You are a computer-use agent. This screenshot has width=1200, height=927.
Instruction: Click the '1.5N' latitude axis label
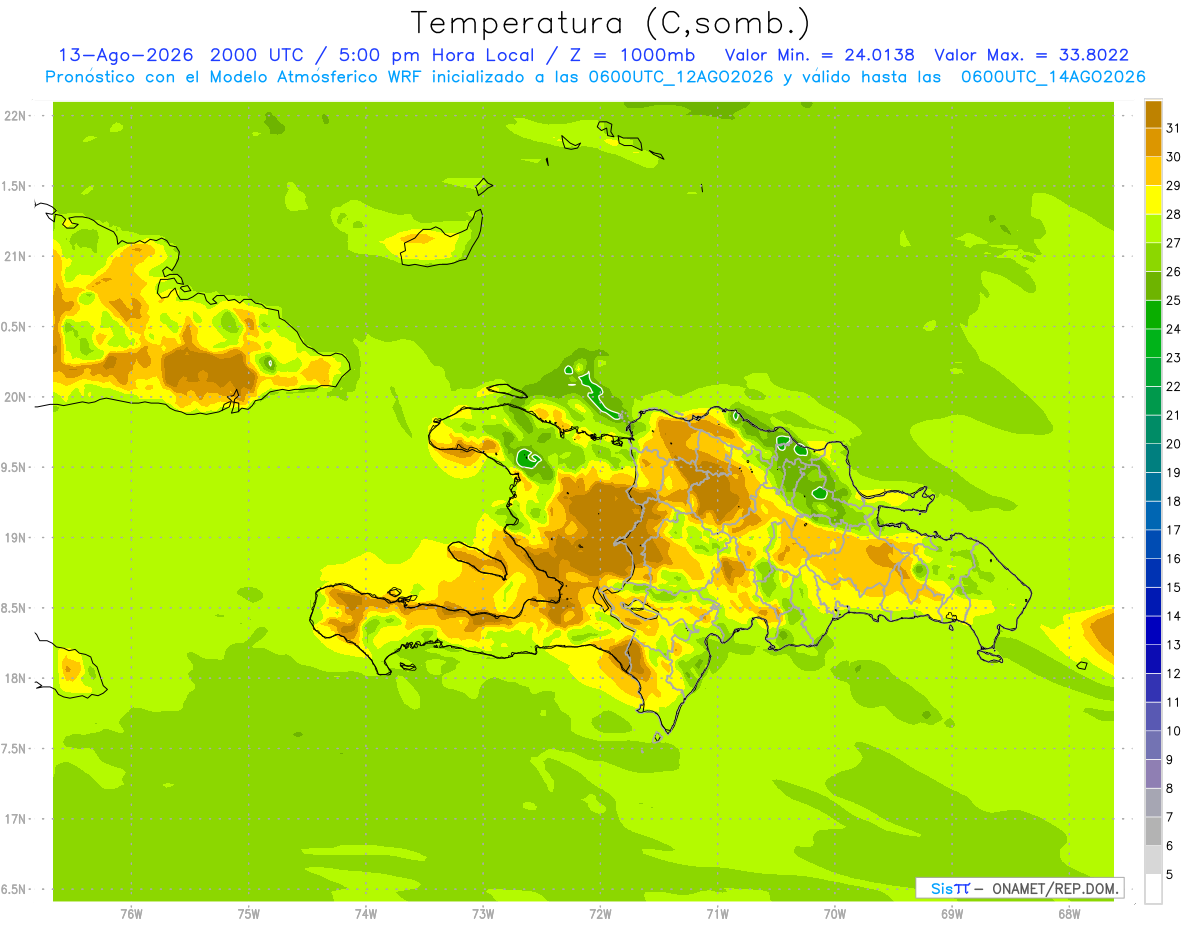point(14,186)
